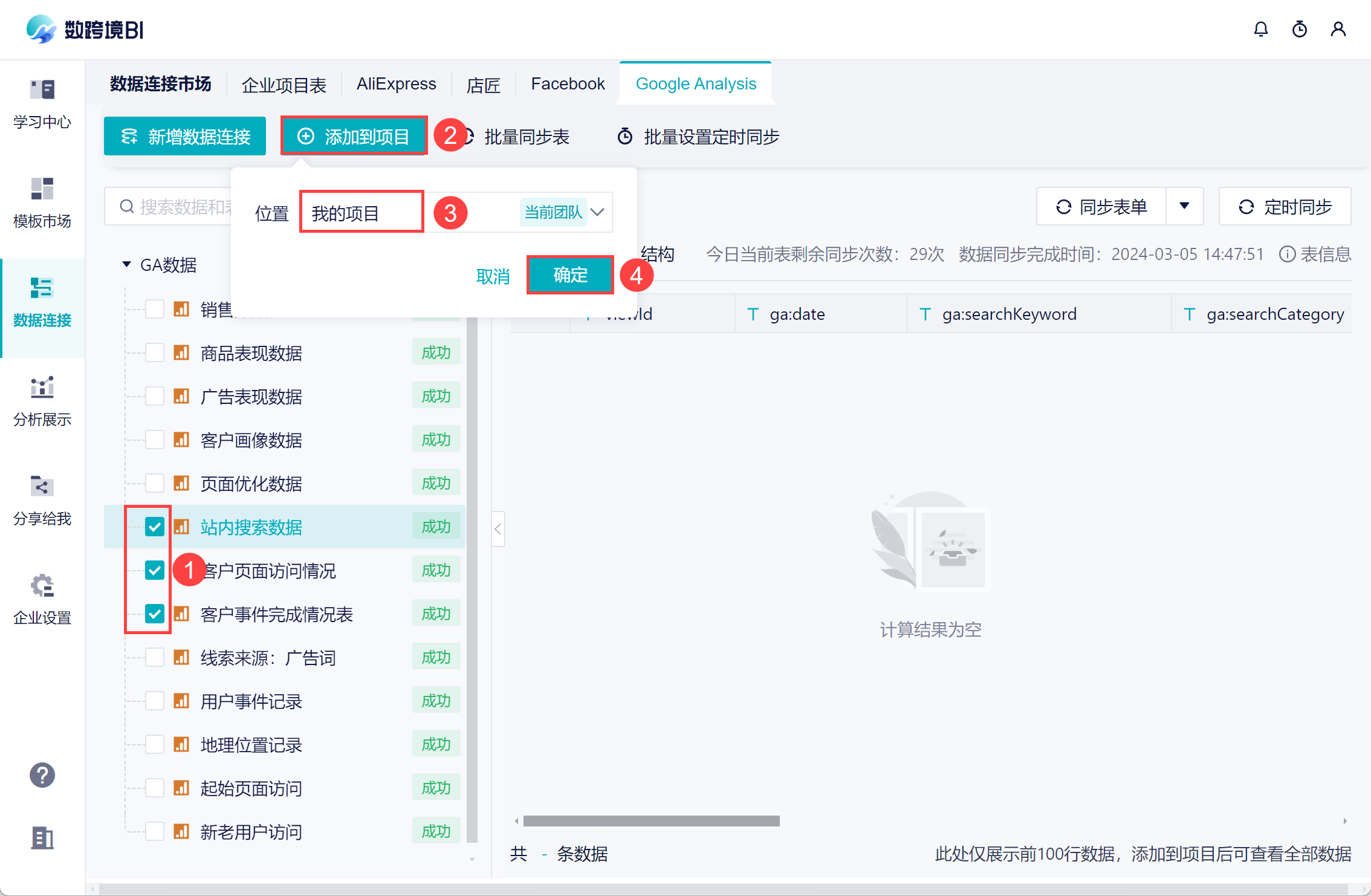Check the 商品表现数据 checkbox
The width and height of the screenshot is (1371, 896).
155,352
